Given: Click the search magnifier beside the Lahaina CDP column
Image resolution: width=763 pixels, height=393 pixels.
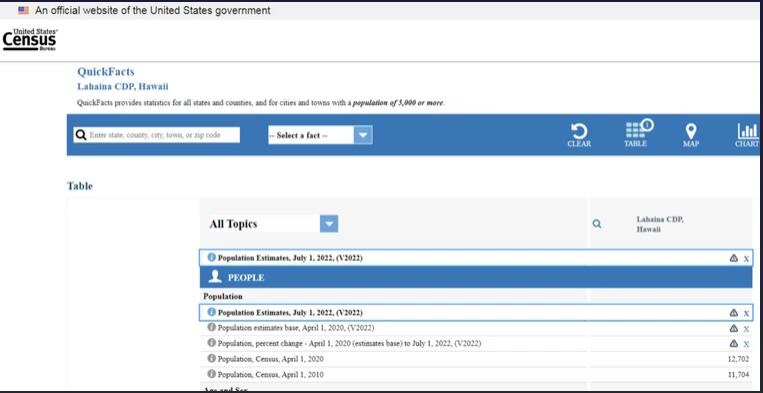Looking at the screenshot, I should [x=597, y=224].
